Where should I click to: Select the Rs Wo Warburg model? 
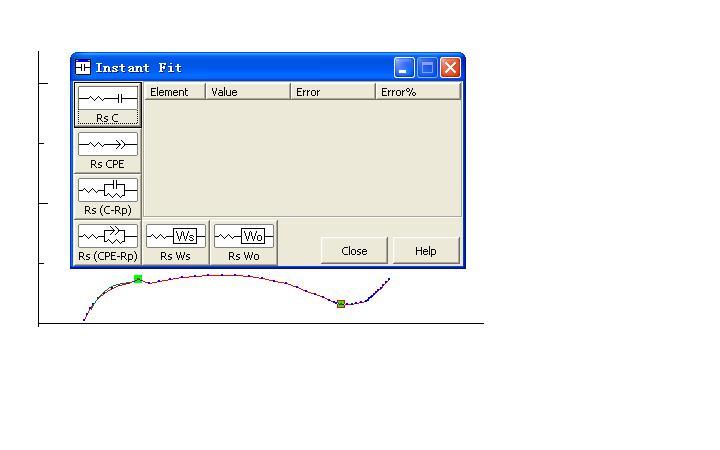(244, 242)
